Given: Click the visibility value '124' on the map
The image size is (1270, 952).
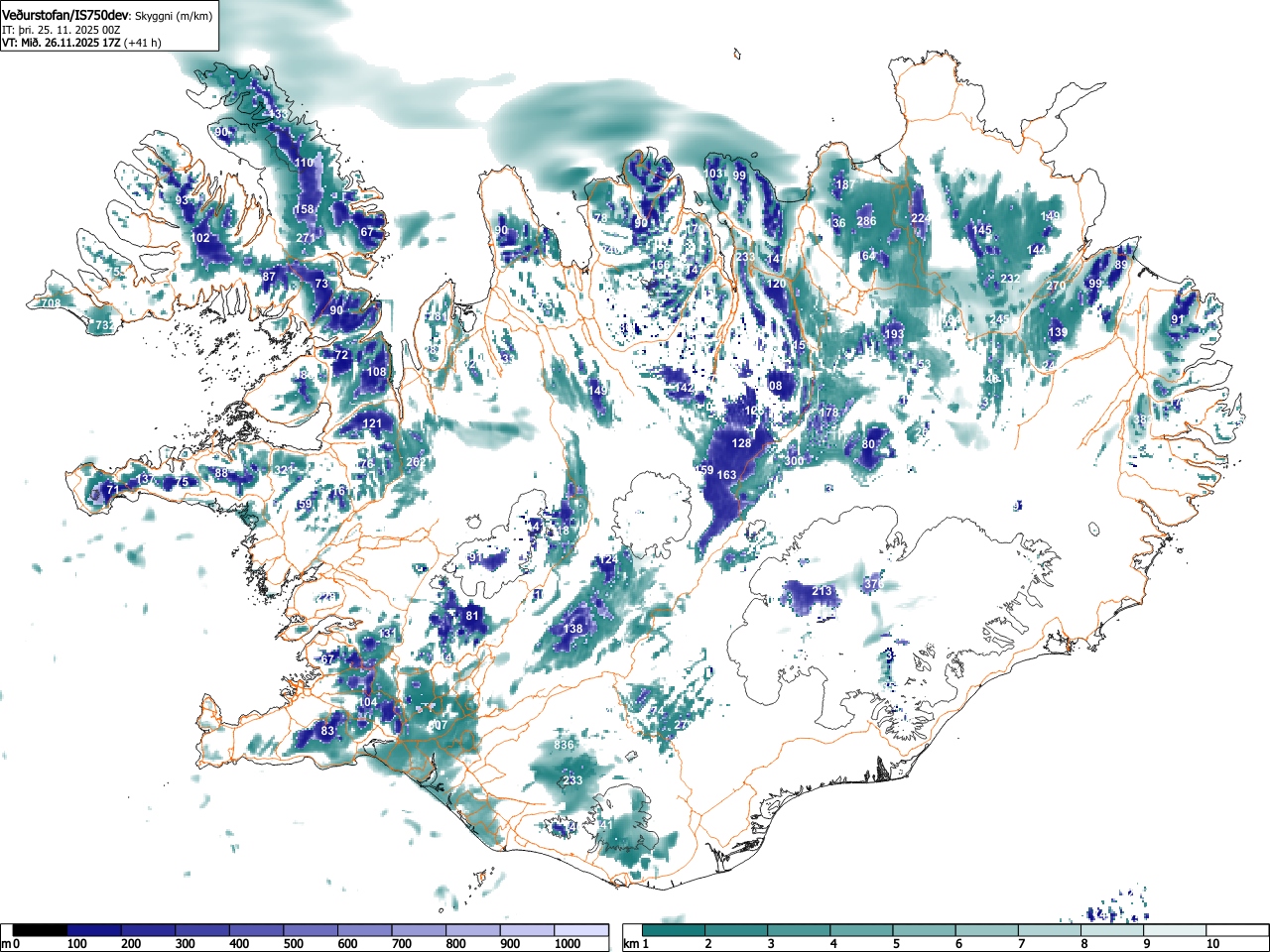Looking at the screenshot, I should [x=607, y=560].
